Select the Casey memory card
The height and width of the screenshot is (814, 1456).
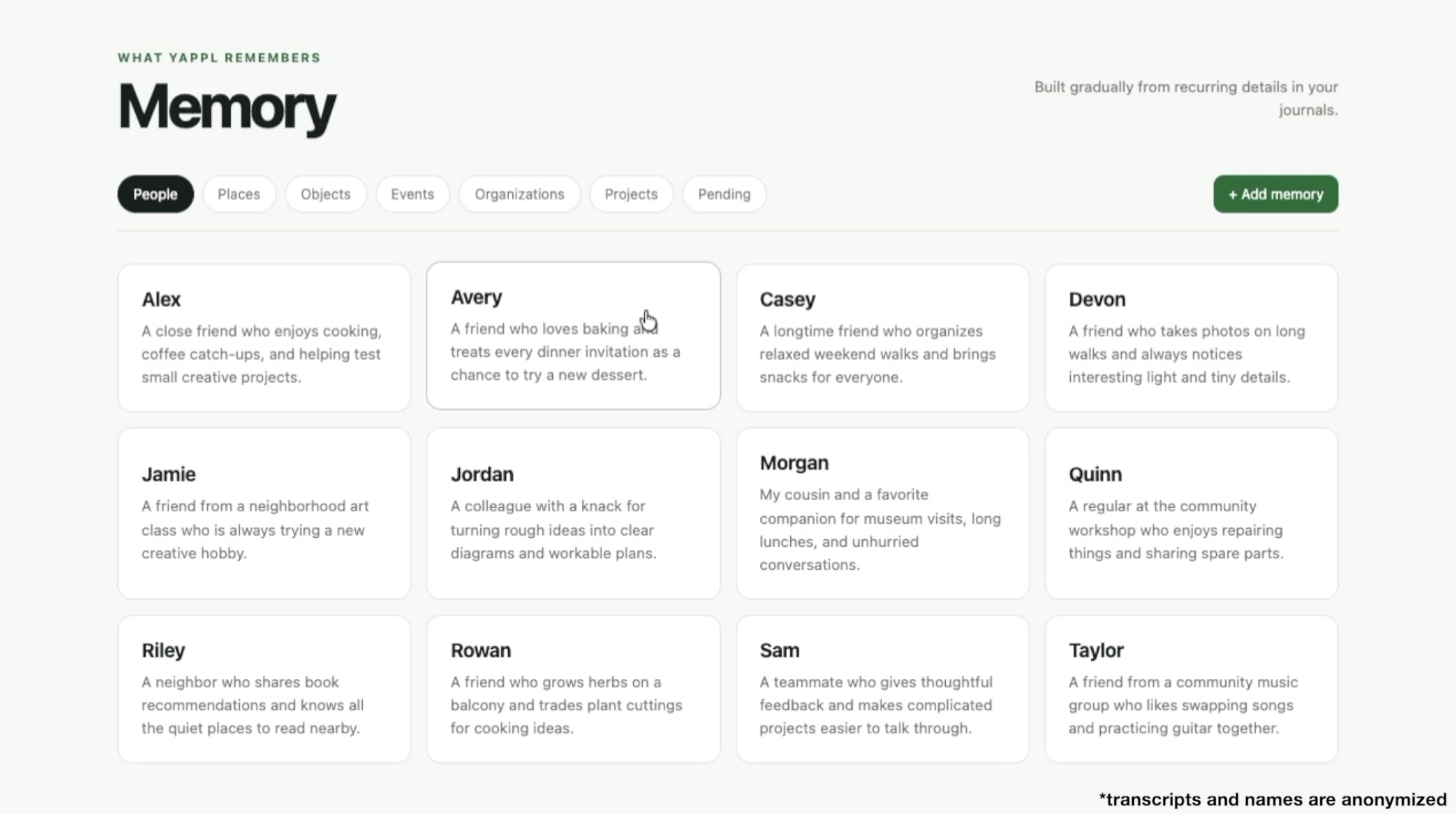pos(882,338)
